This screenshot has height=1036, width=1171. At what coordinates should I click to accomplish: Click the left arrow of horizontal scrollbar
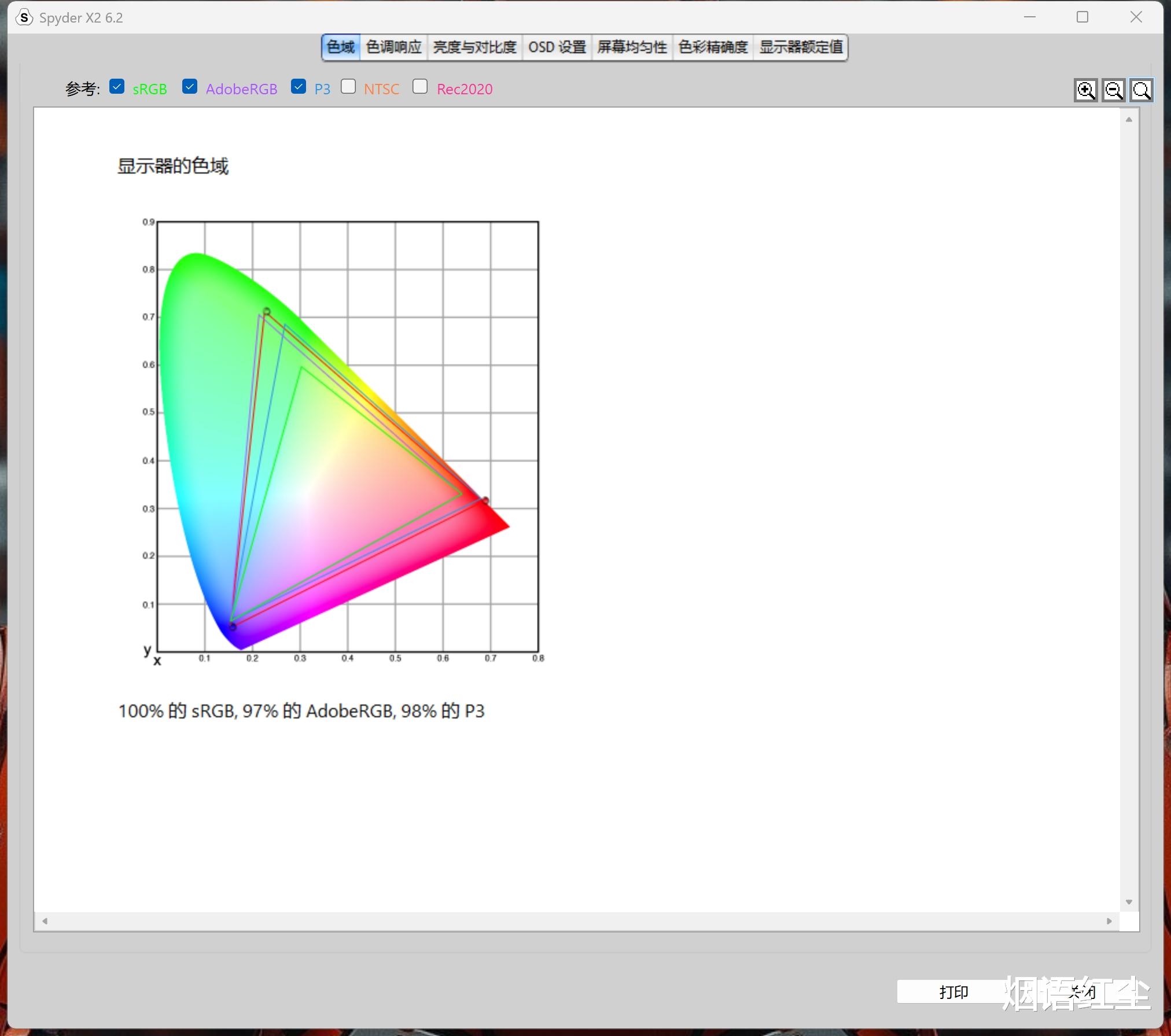[45, 921]
